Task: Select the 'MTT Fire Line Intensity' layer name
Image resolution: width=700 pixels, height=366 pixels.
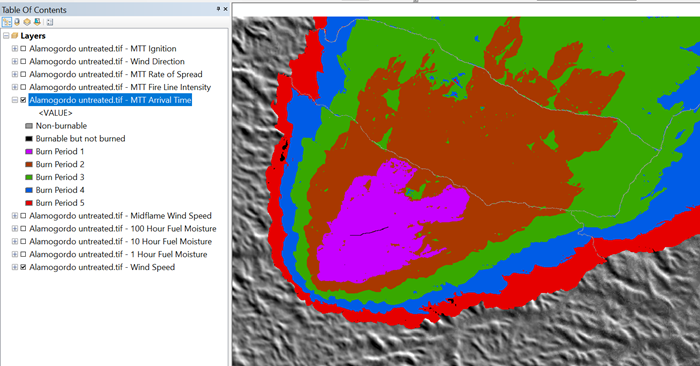Action: pyautogui.click(x=120, y=87)
